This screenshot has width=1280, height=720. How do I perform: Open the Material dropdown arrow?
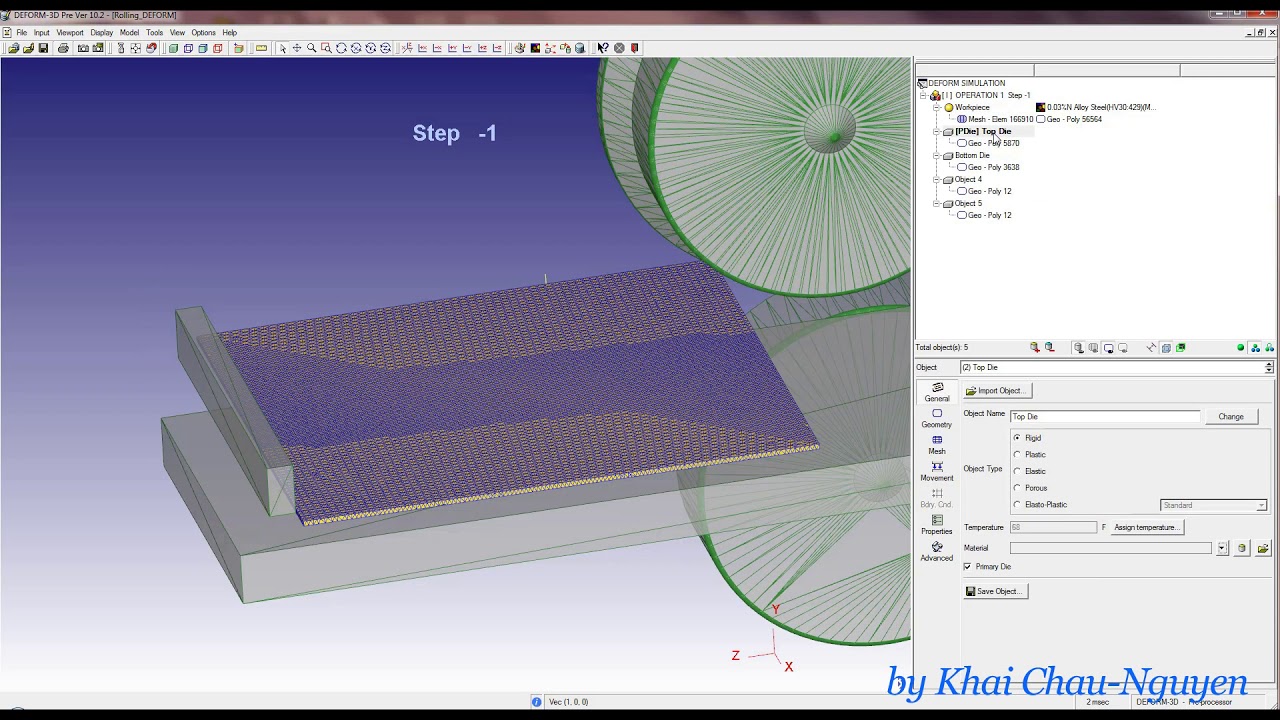pyautogui.click(x=1222, y=548)
